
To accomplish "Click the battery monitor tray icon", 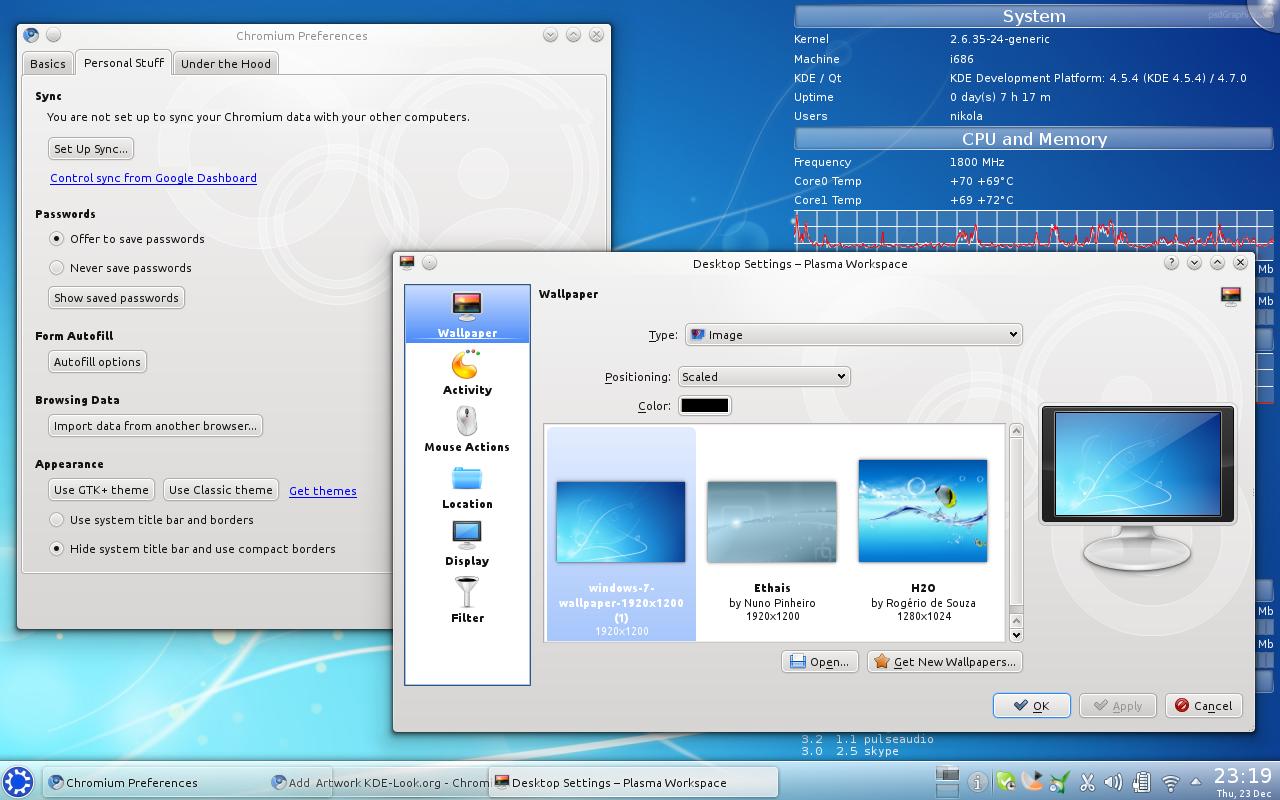I will [x=1141, y=782].
